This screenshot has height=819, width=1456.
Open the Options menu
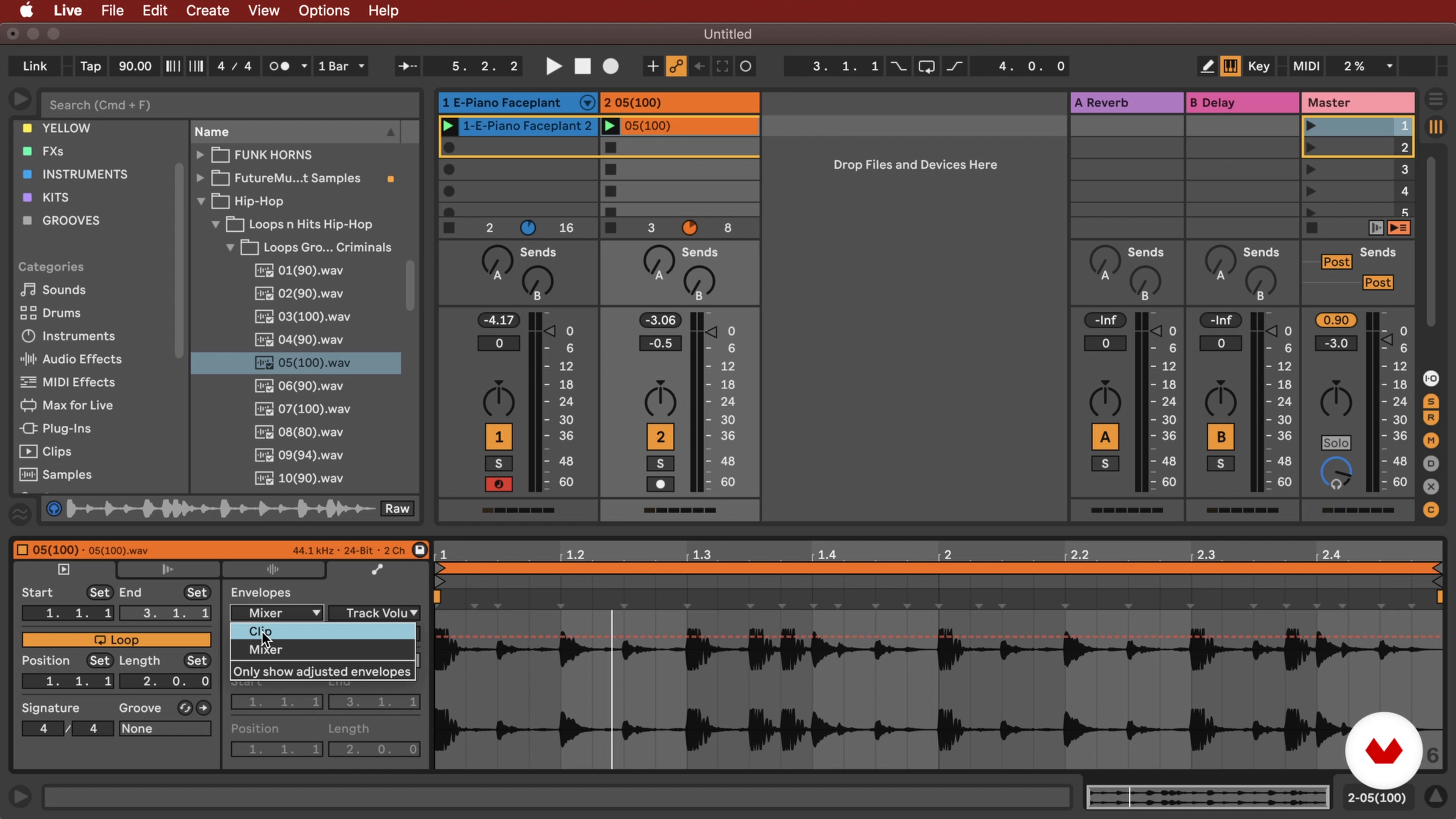pyautogui.click(x=324, y=10)
